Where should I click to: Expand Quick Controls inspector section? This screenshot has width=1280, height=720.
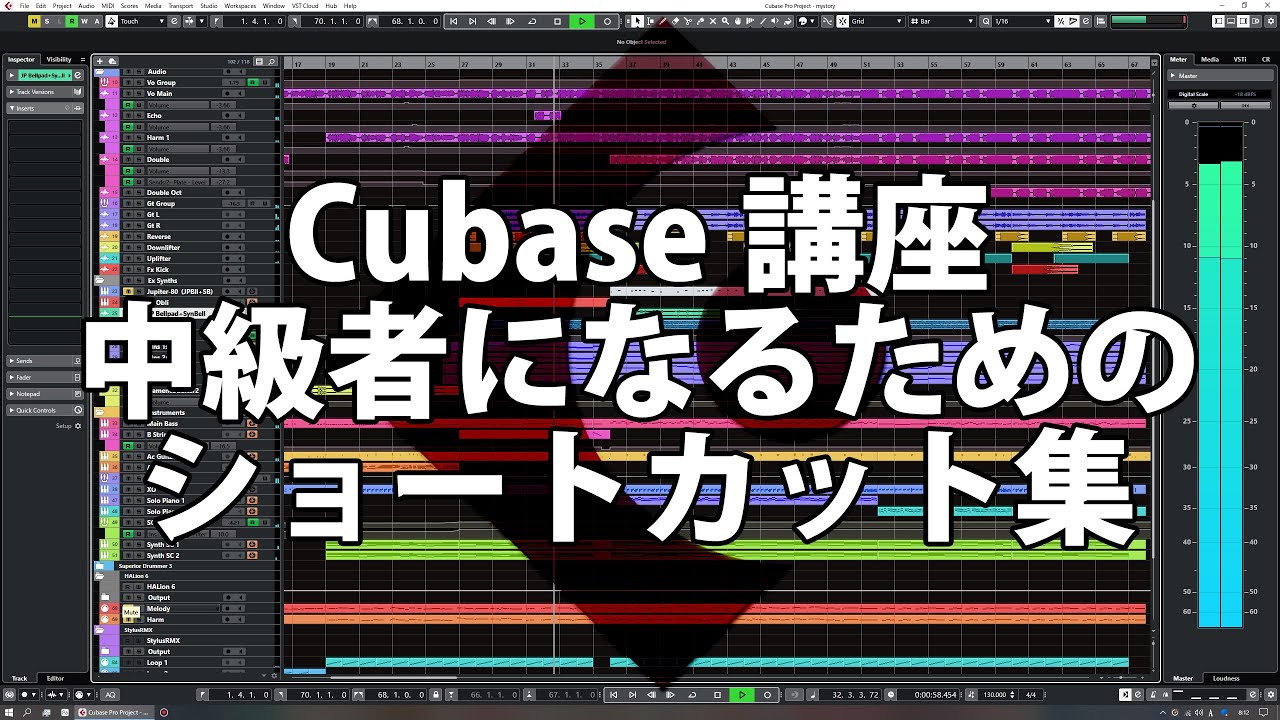point(45,410)
